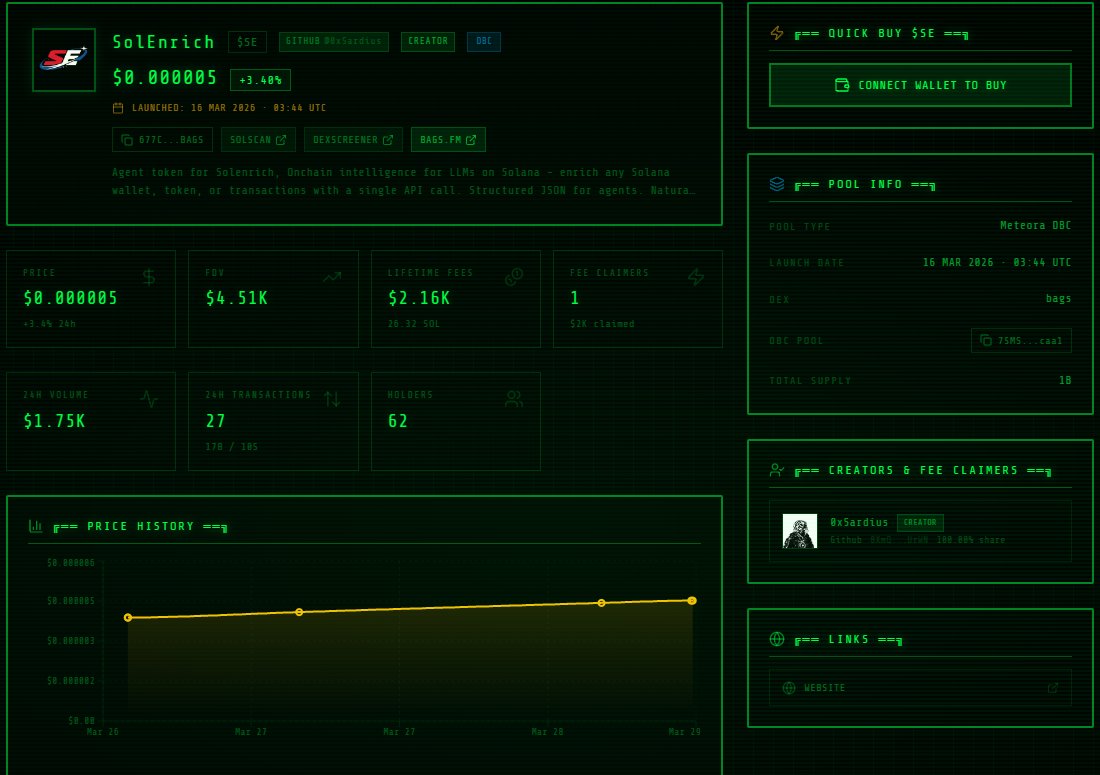Click the trending arrow icon in FDV card
This screenshot has width=1100, height=775.
332,277
